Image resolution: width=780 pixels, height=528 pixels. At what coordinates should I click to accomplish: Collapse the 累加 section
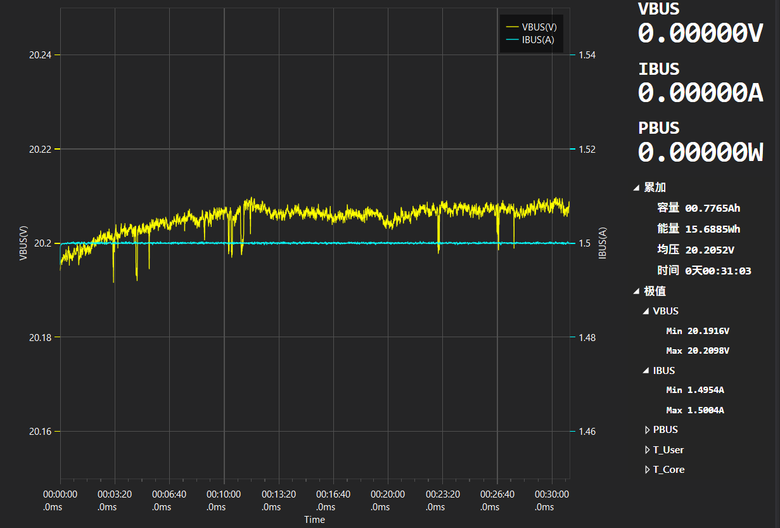click(636, 188)
